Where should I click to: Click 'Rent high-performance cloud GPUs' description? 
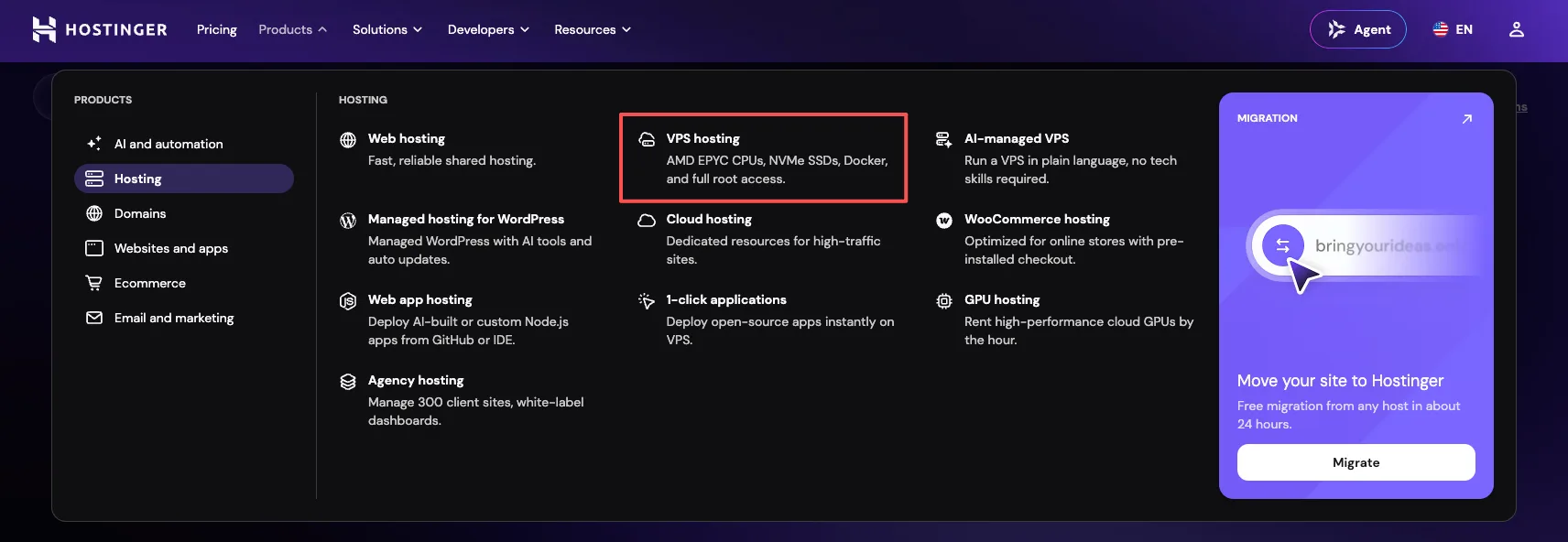1079,331
